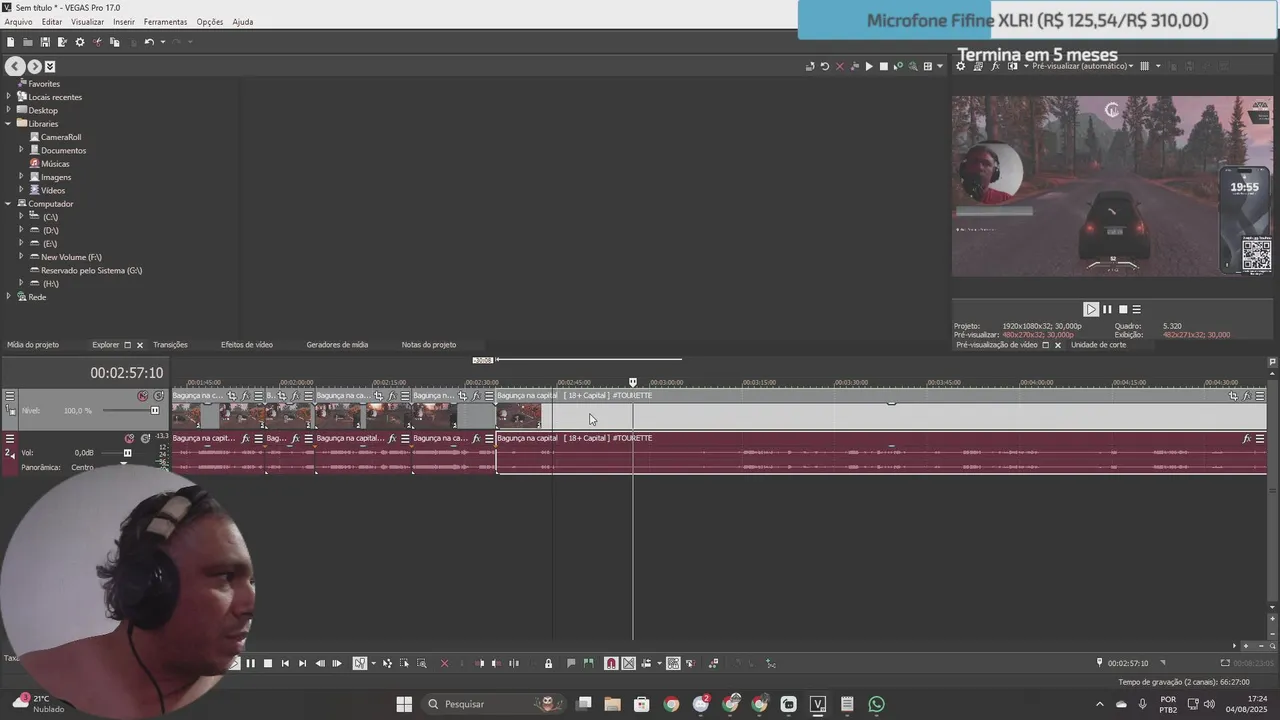1280x720 pixels.
Task: Open the Opções menu
Action: [210, 22]
